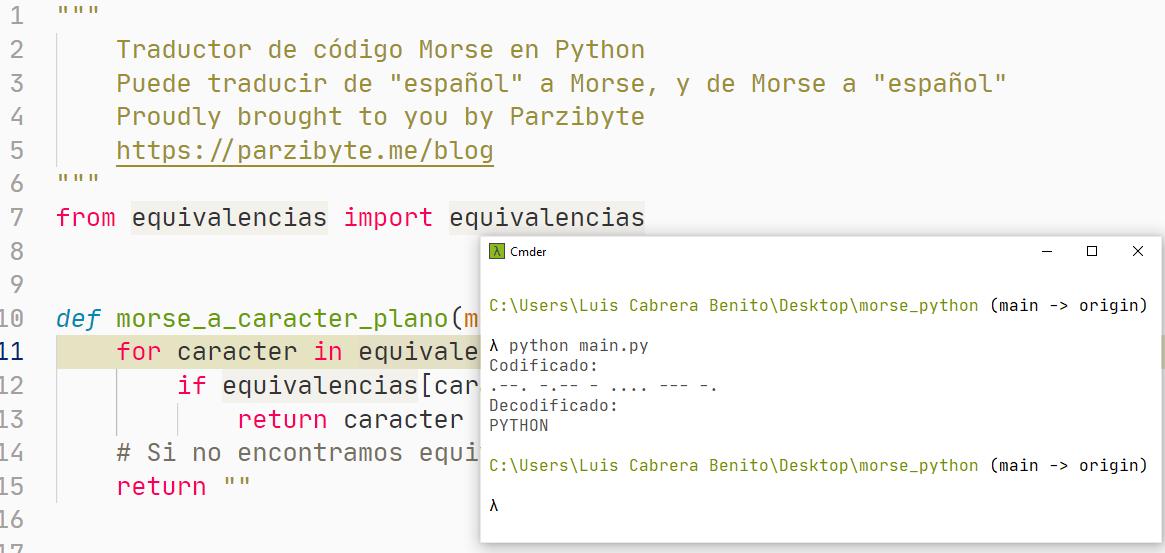Click the 'from' keyword on line 7
The width and height of the screenshot is (1165, 553).
[86, 218]
